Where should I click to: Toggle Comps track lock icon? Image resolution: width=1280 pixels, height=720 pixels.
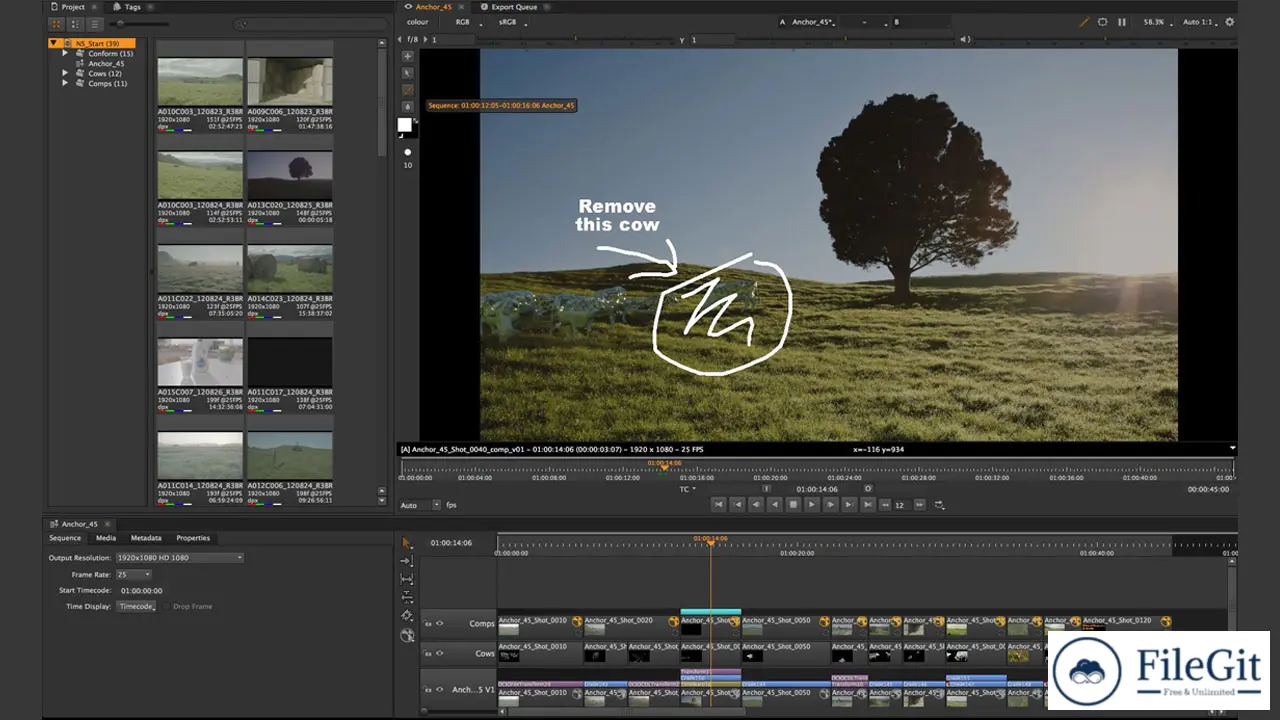pyautogui.click(x=428, y=623)
